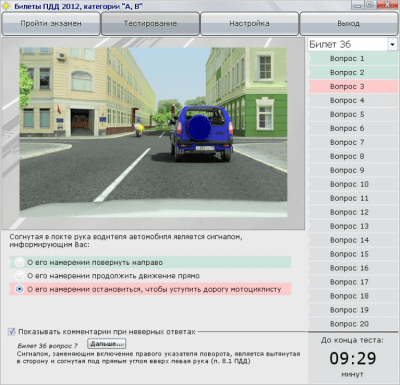Viewport: 400px width, 385px height.
Task: Maximize the Билеты ПДД window
Action: pyautogui.click(x=370, y=5)
